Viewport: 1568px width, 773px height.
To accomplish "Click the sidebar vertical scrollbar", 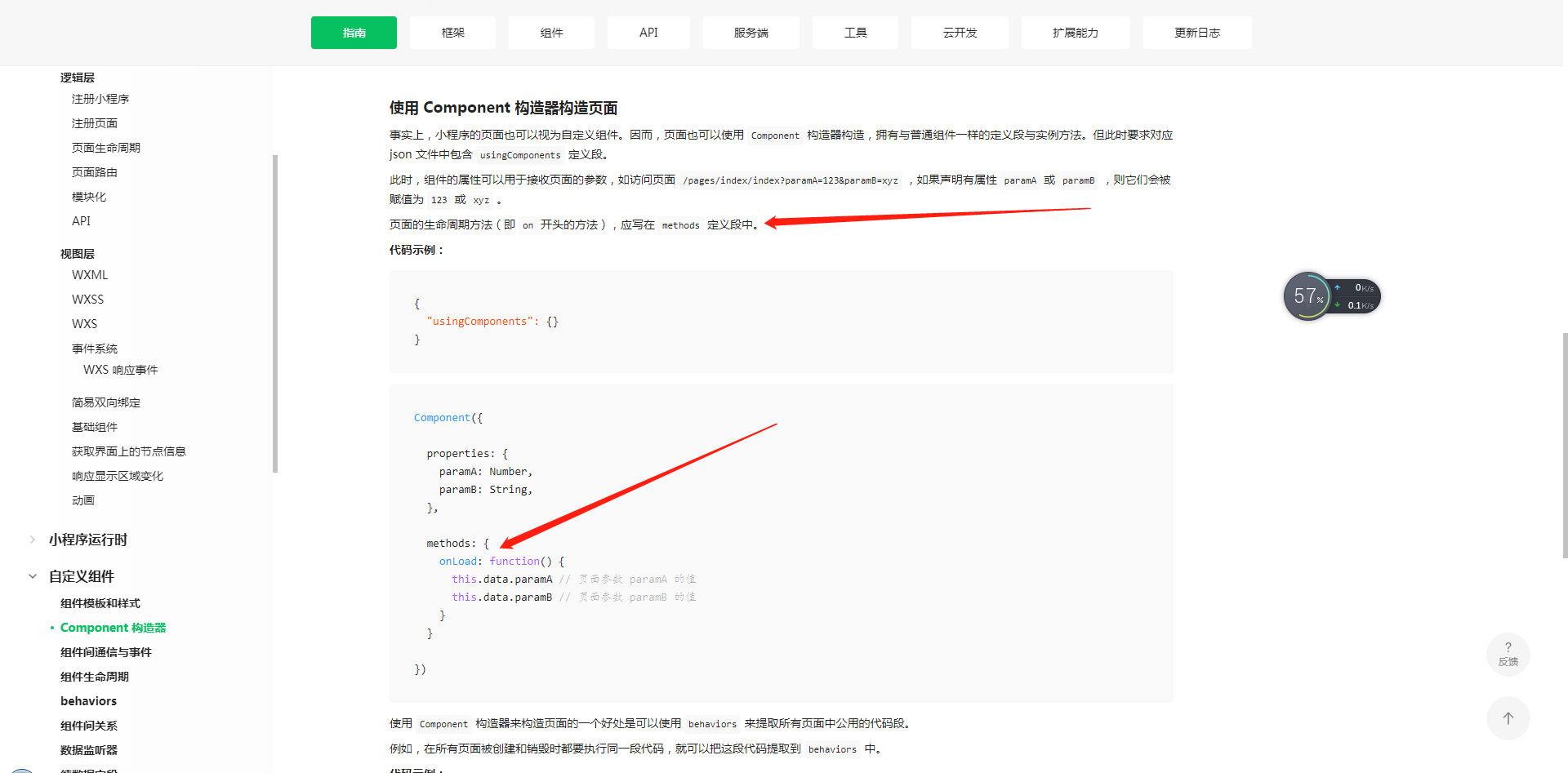I will click(275, 313).
